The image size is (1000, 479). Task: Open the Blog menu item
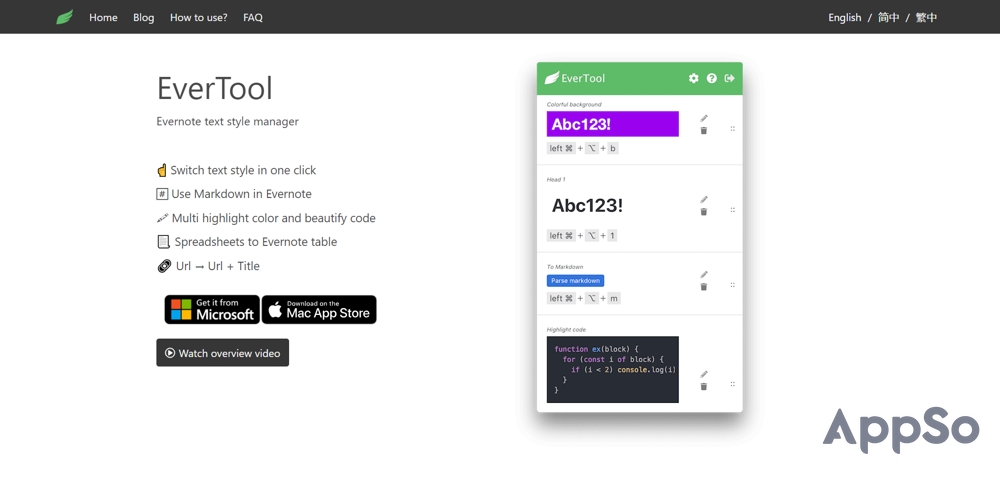pyautogui.click(x=144, y=17)
